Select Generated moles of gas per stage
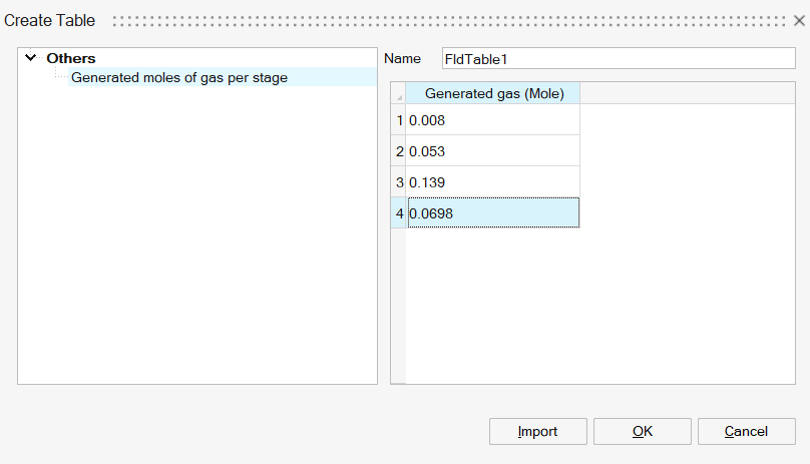This screenshot has height=464, width=810. (x=179, y=77)
